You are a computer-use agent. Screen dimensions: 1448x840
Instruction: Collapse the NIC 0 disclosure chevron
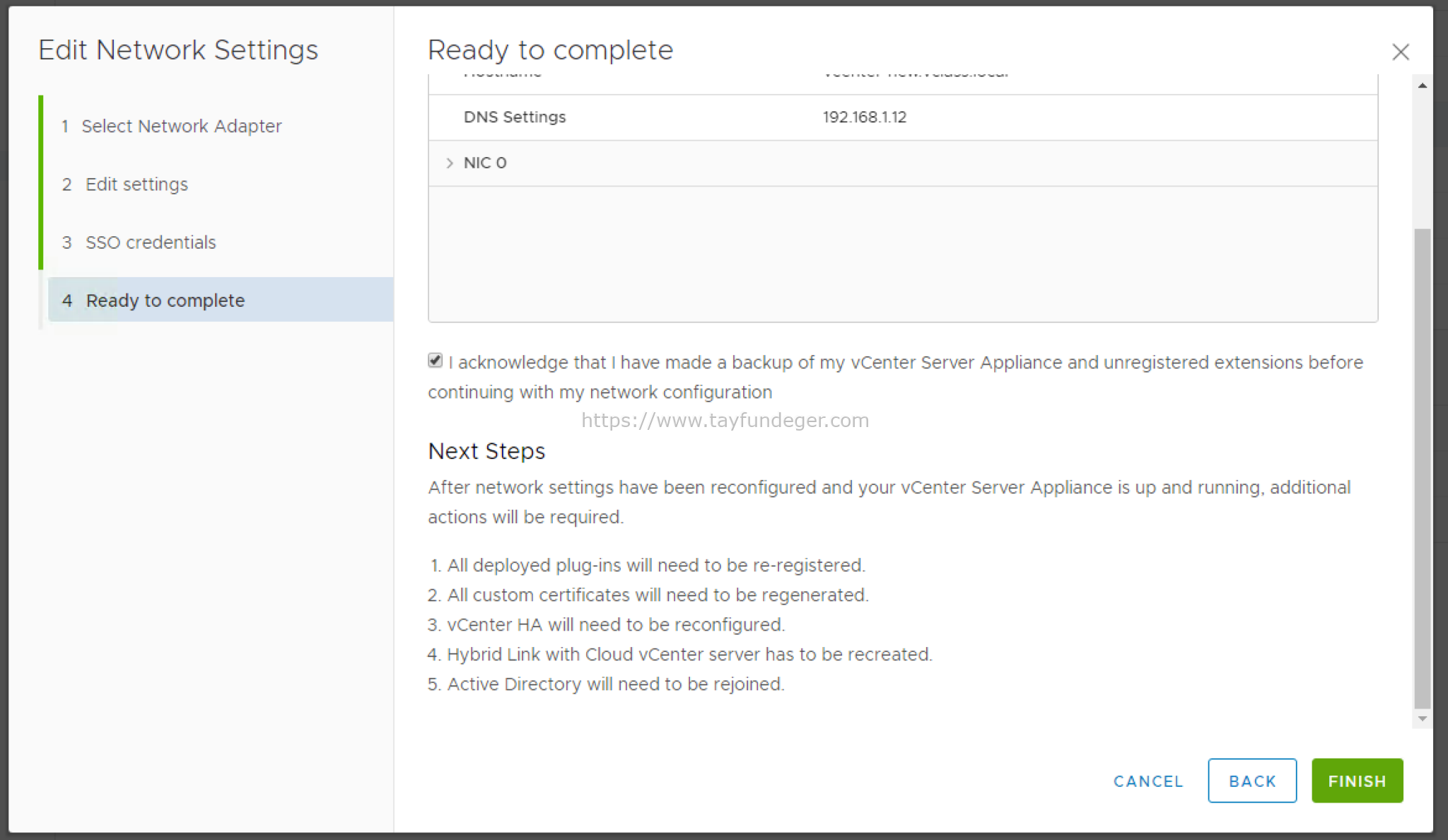(x=450, y=163)
